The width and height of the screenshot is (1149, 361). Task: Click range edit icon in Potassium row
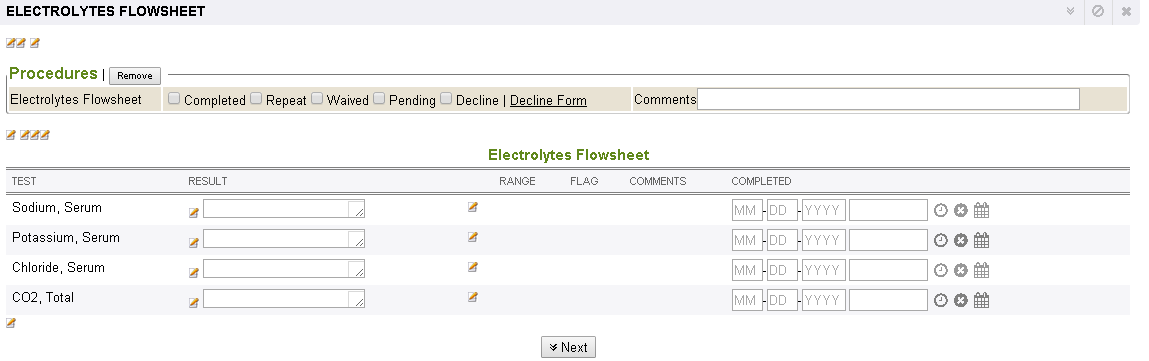tap(473, 237)
